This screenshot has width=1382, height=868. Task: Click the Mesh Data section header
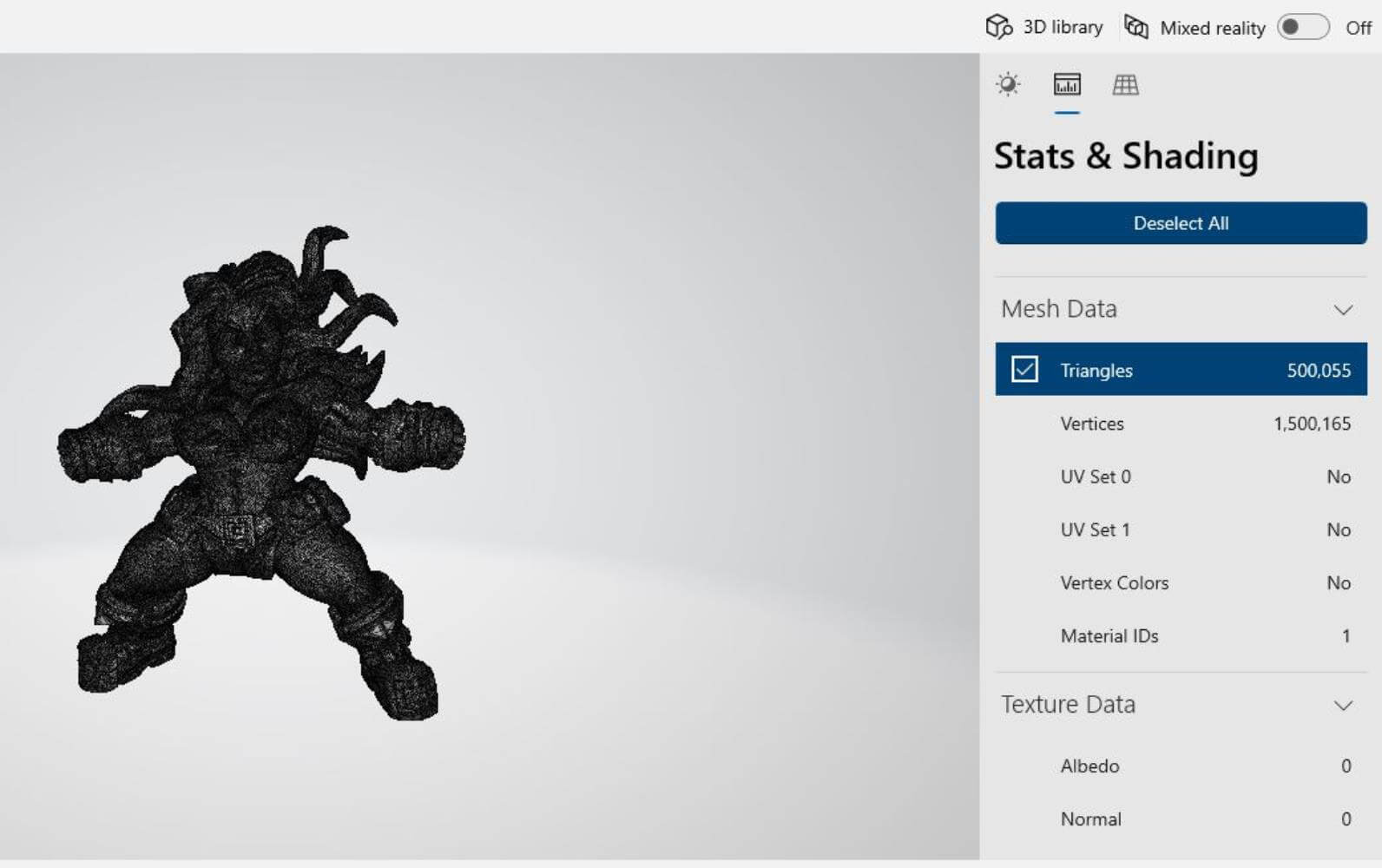[1059, 309]
